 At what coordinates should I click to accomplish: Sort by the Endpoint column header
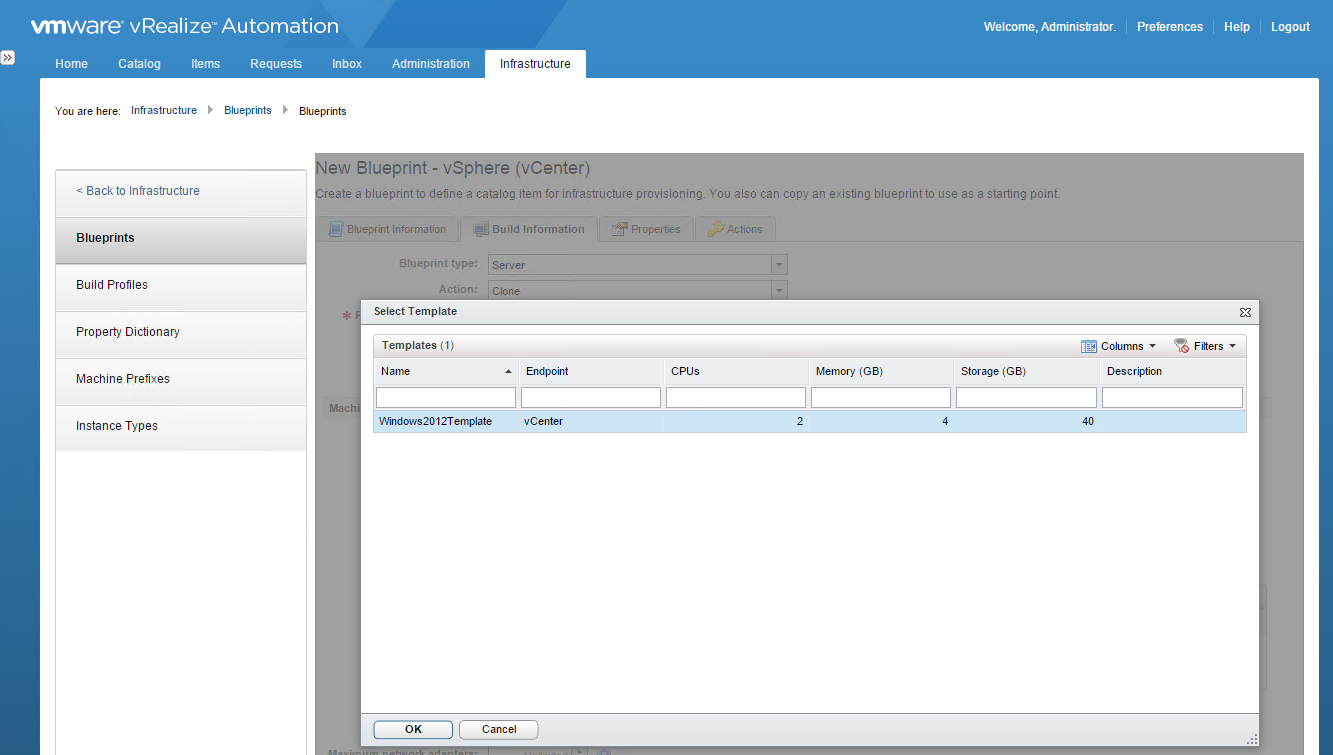coord(591,371)
